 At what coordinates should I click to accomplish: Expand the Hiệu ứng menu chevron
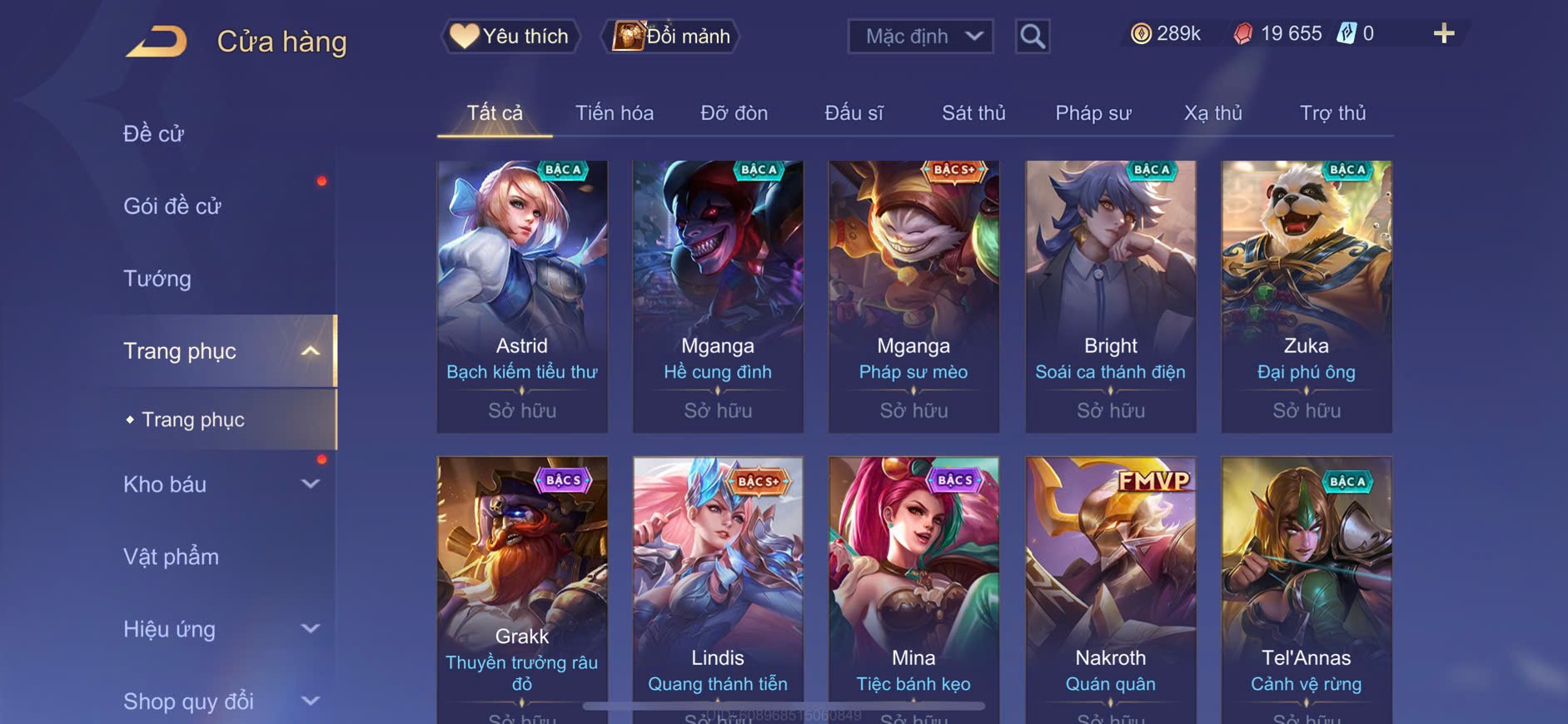tap(311, 628)
